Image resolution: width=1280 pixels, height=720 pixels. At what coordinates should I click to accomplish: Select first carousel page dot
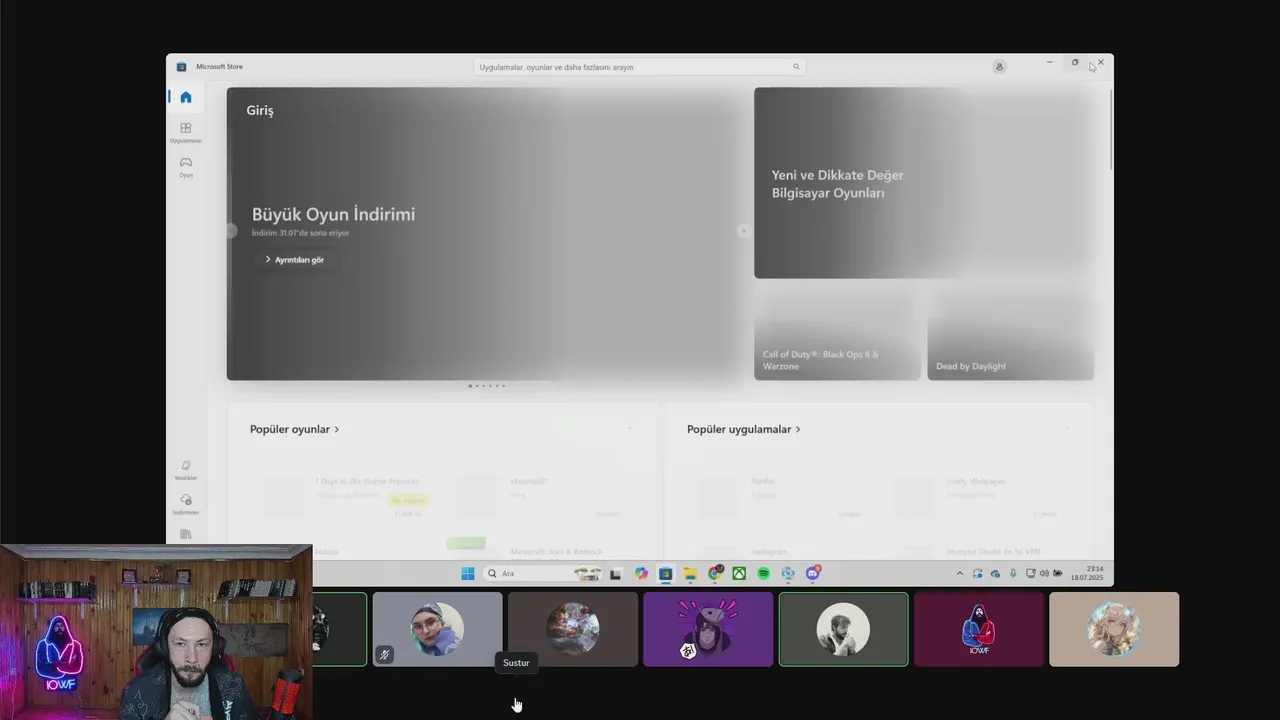[470, 386]
